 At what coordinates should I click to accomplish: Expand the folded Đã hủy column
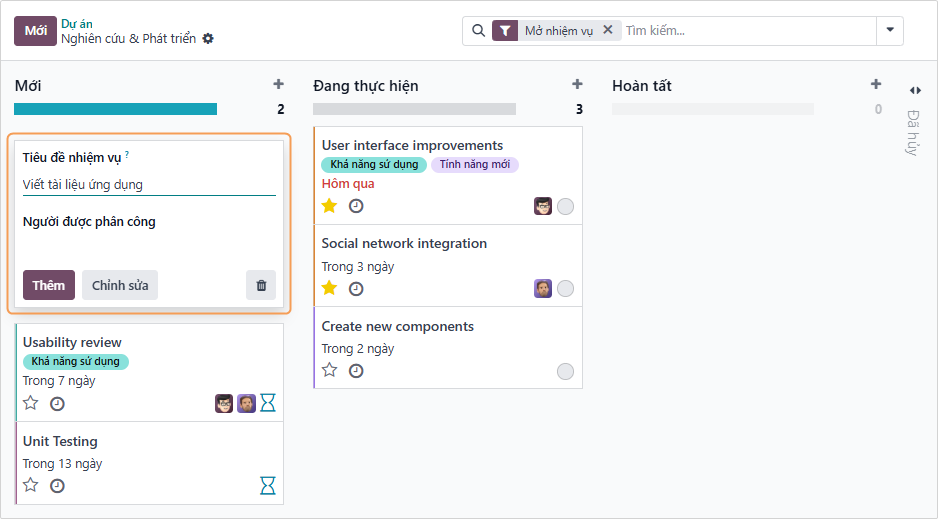tap(914, 91)
